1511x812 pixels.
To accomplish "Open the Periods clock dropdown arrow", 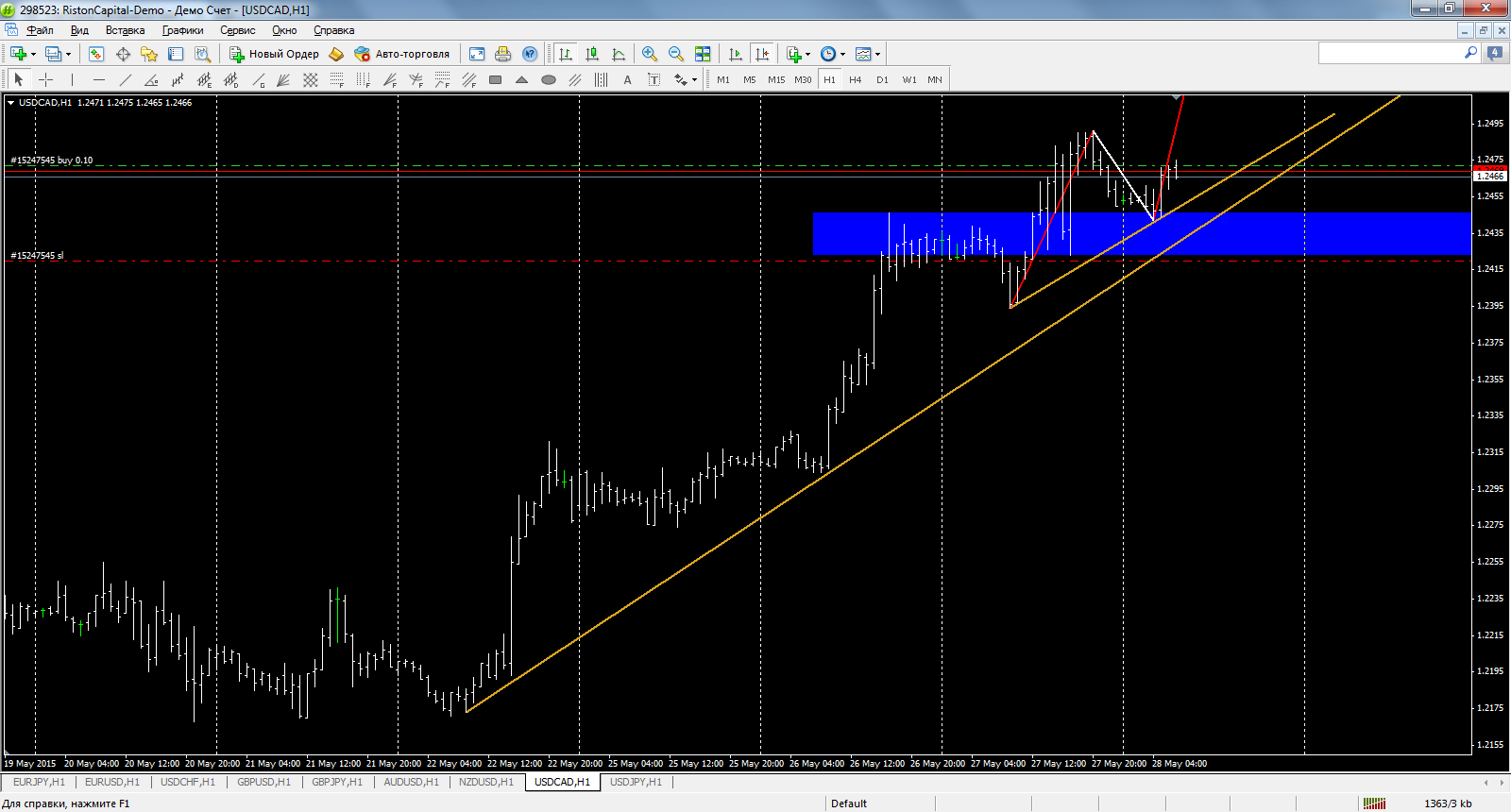I will tap(842, 54).
